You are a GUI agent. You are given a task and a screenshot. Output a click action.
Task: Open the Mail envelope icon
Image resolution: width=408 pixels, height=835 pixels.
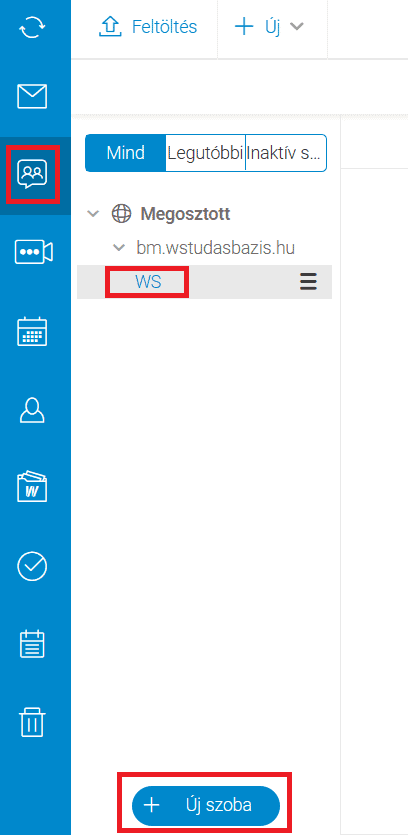coord(32,96)
